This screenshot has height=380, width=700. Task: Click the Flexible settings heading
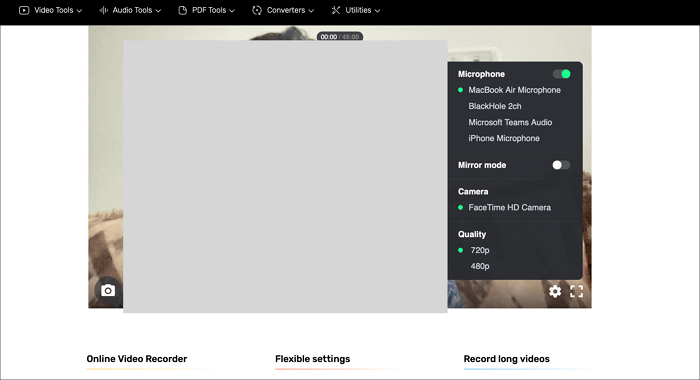(x=312, y=359)
